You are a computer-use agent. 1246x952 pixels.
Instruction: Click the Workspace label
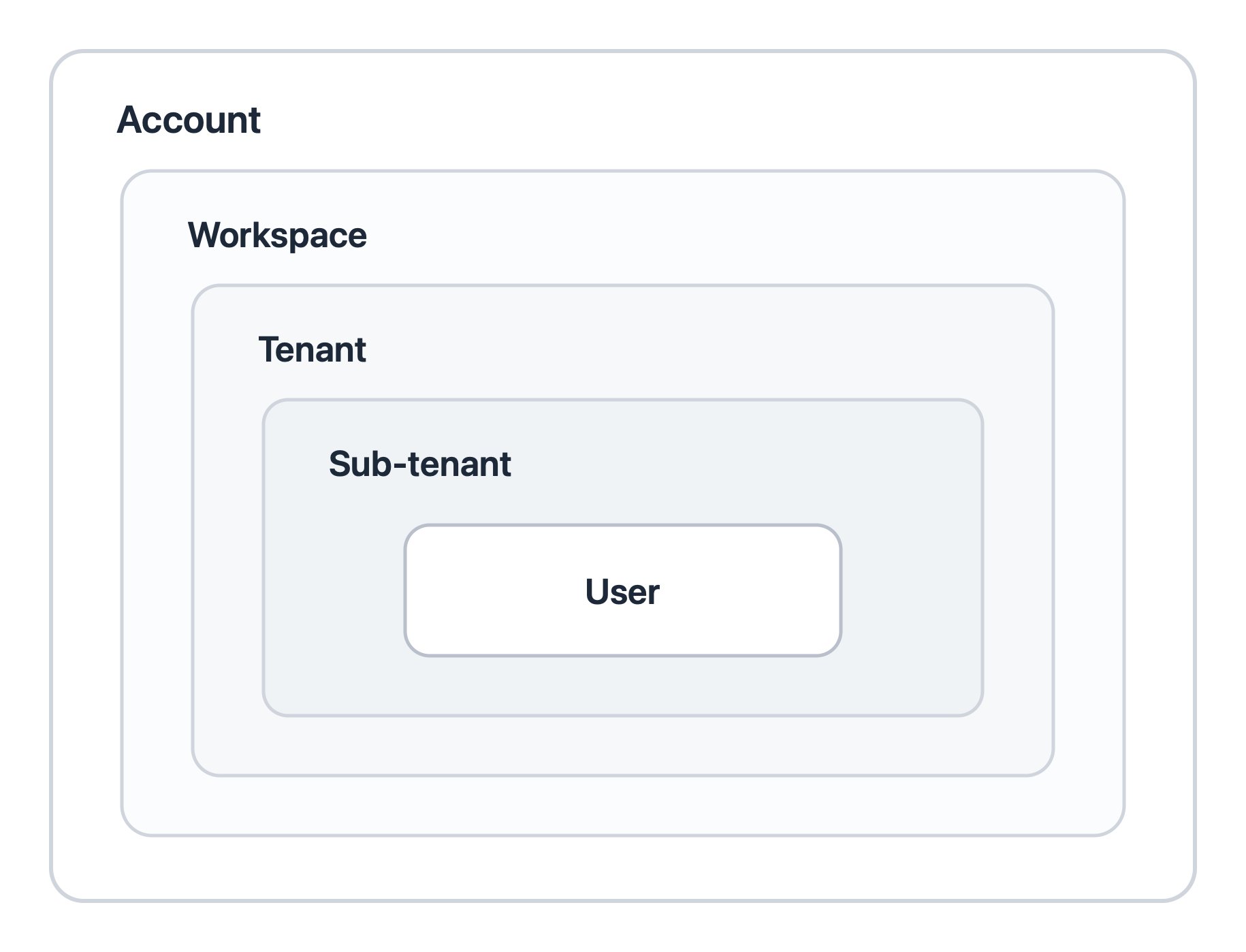(x=277, y=236)
